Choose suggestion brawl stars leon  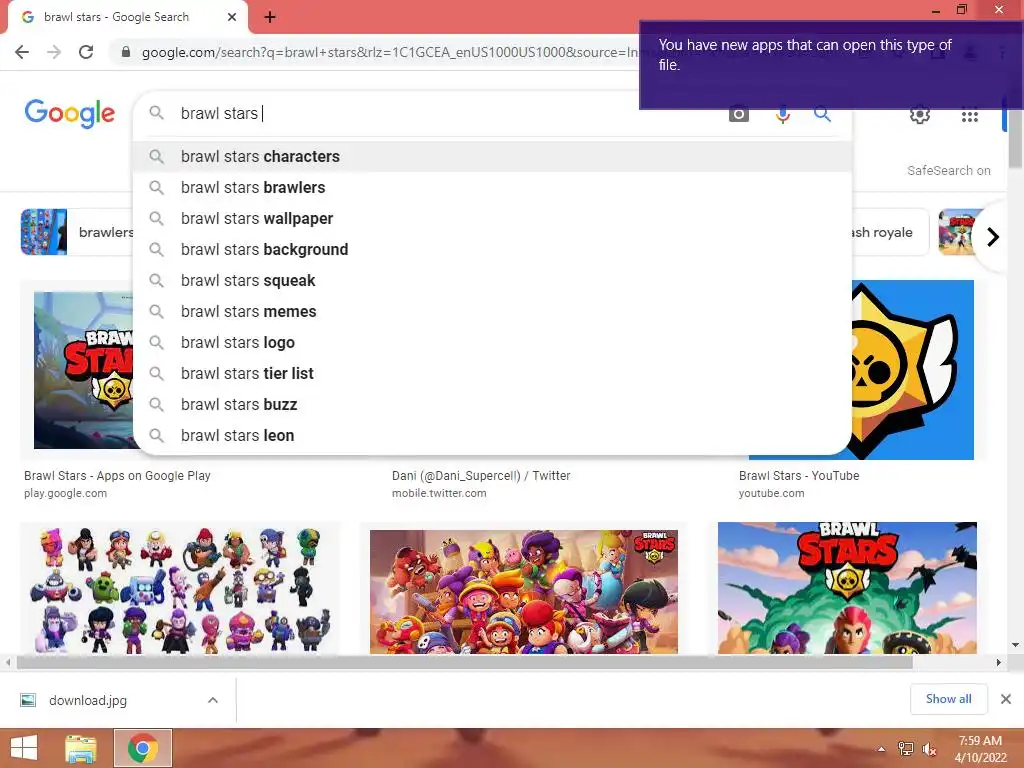(x=492, y=436)
